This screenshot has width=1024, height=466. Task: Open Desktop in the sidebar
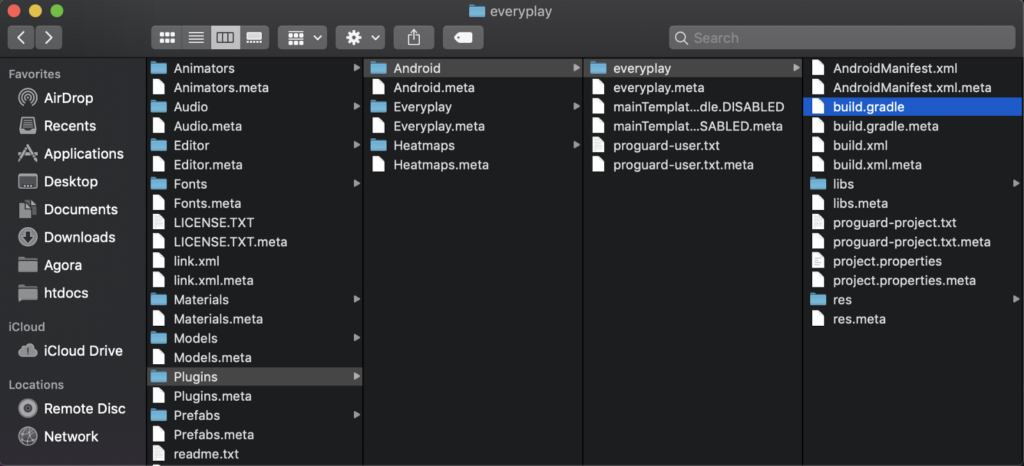[57, 181]
